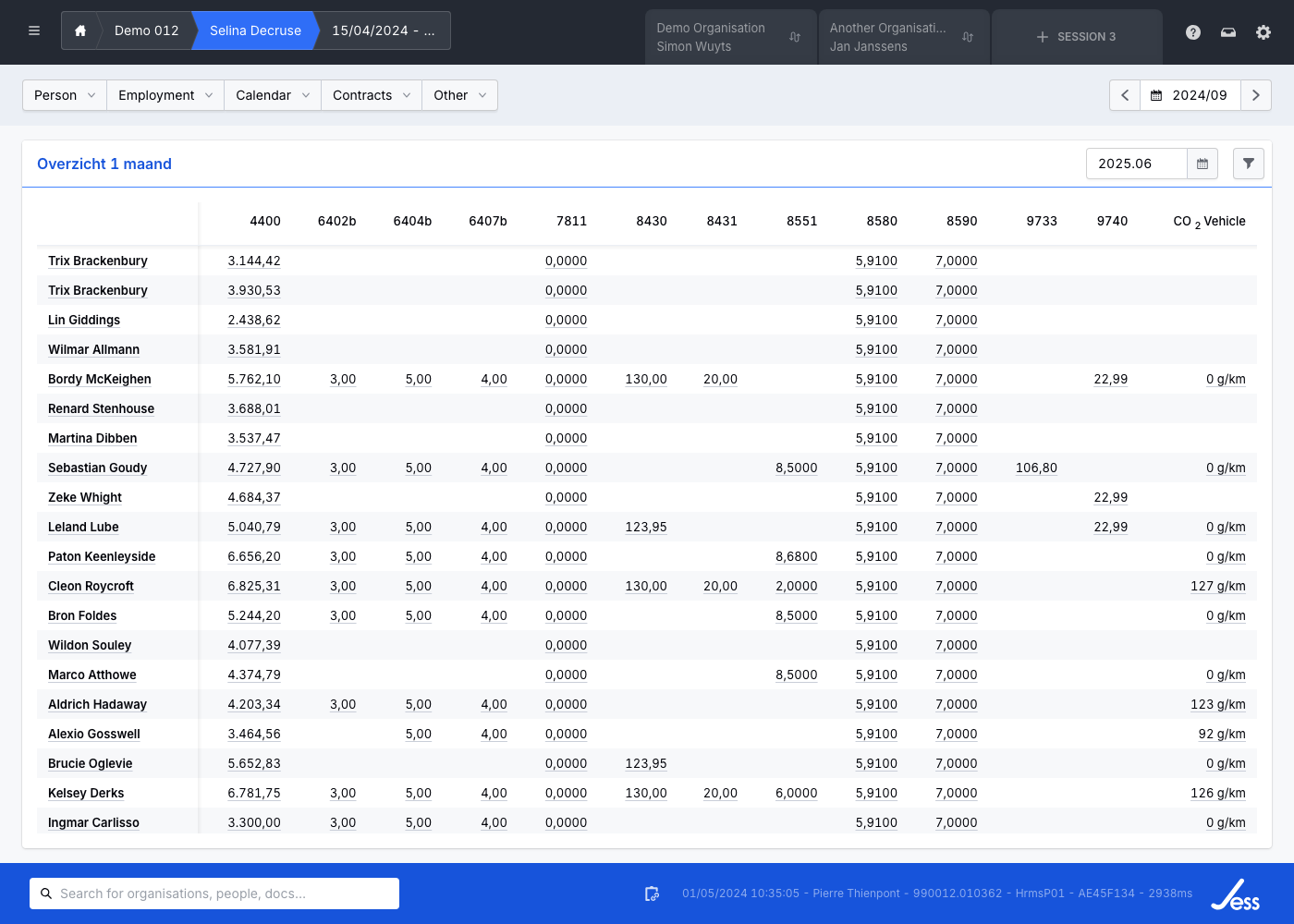Add new Session 3
The height and width of the screenshot is (924, 1294).
pos(1077,37)
